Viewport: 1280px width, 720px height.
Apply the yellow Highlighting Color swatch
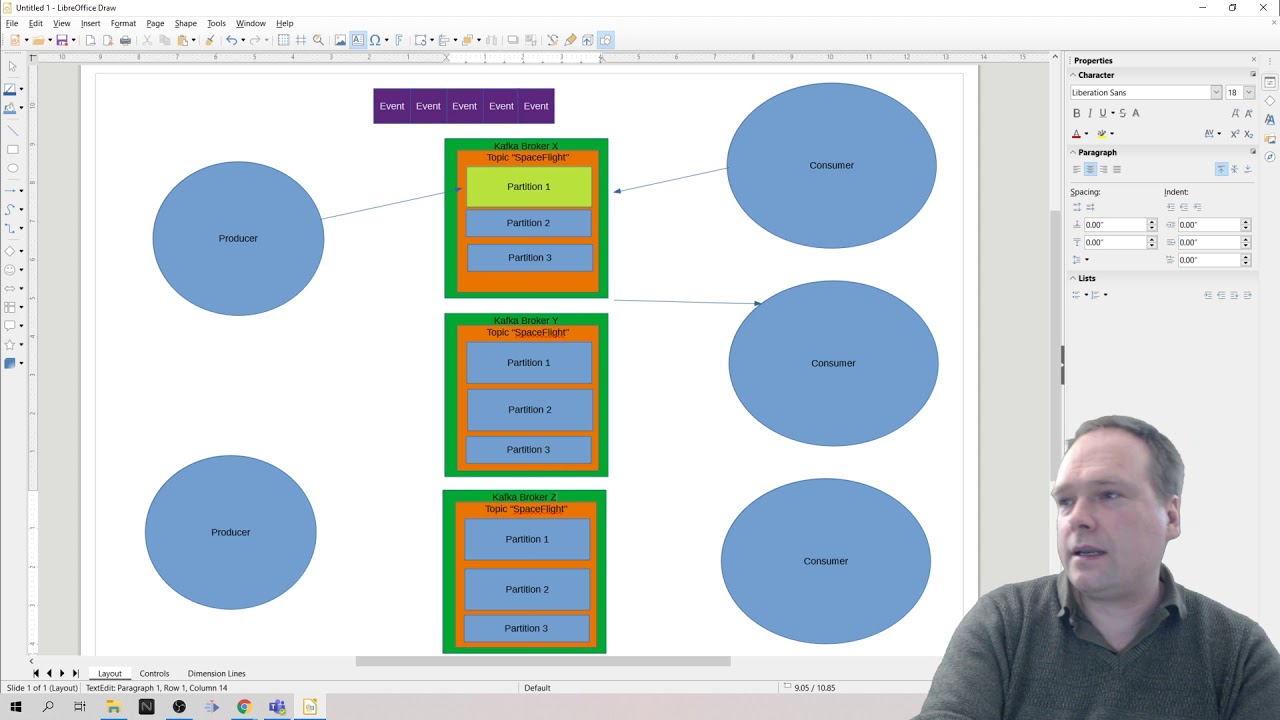1102,134
